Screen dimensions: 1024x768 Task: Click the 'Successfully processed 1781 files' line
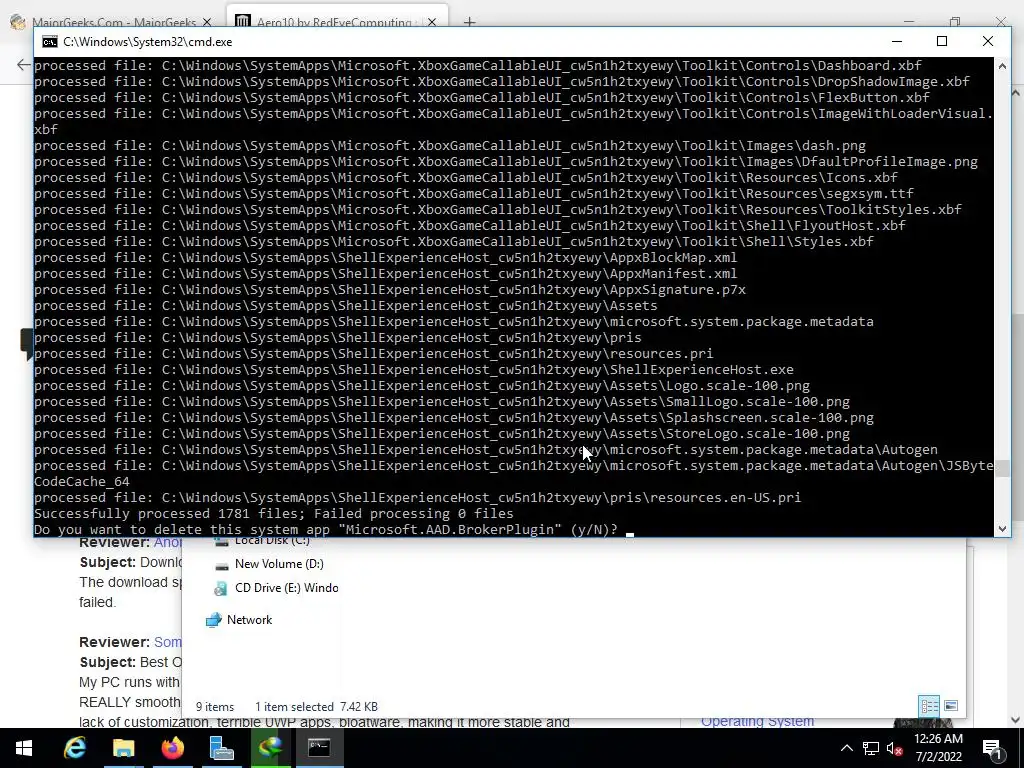pos(274,513)
